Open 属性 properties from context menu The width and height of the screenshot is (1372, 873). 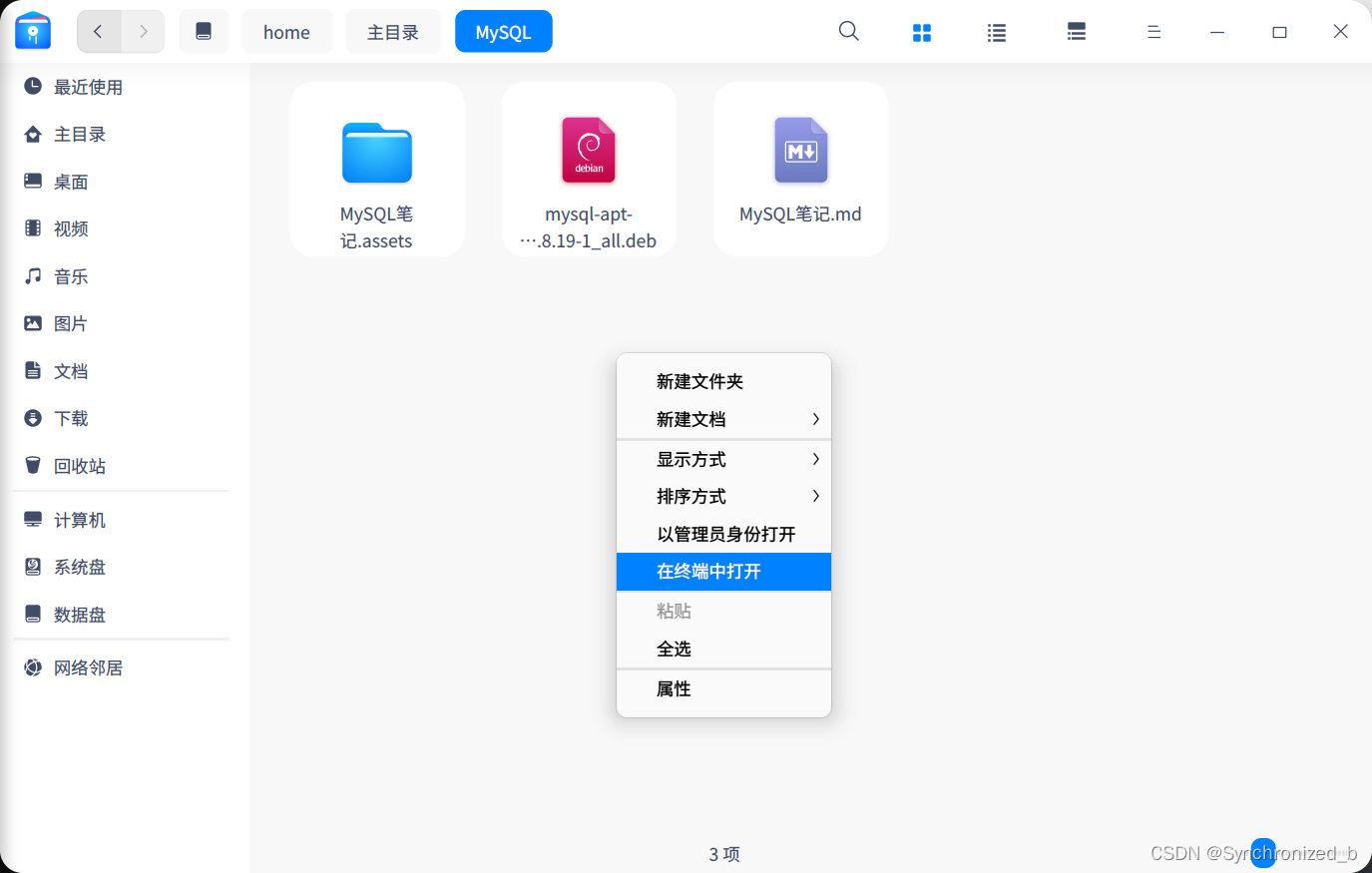click(674, 688)
